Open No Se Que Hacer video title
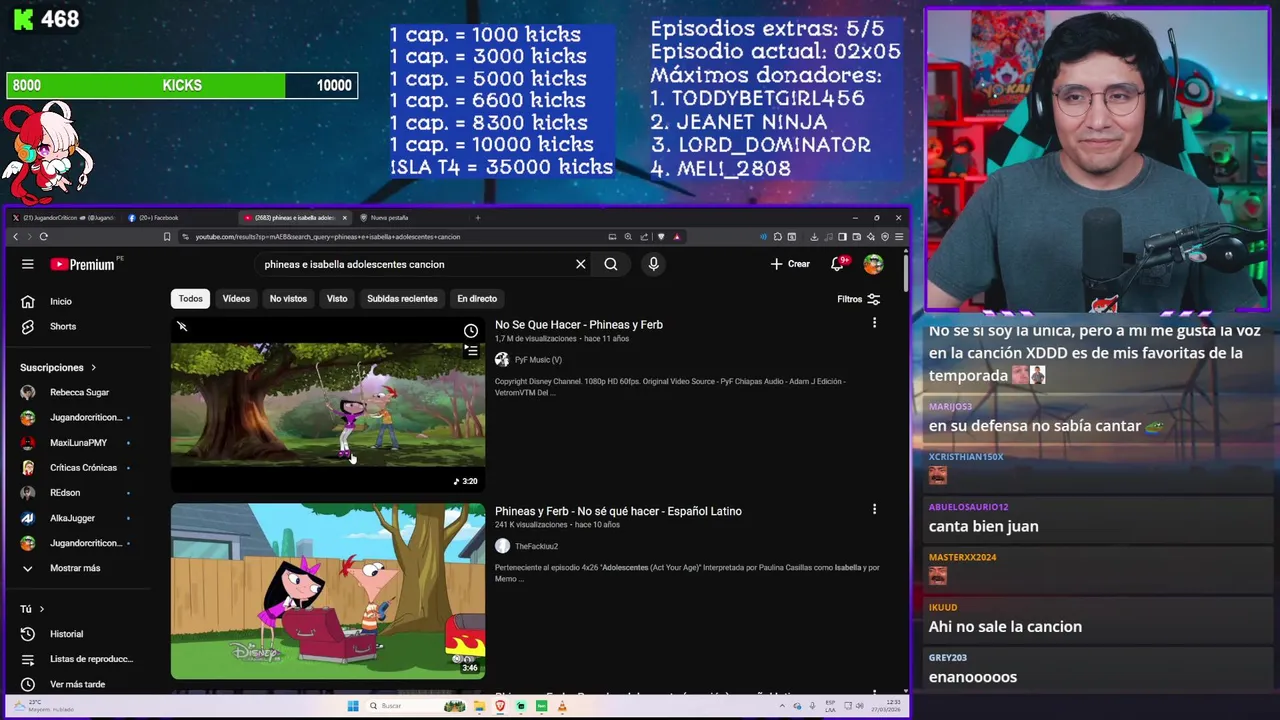This screenshot has height=720, width=1280. 579,324
